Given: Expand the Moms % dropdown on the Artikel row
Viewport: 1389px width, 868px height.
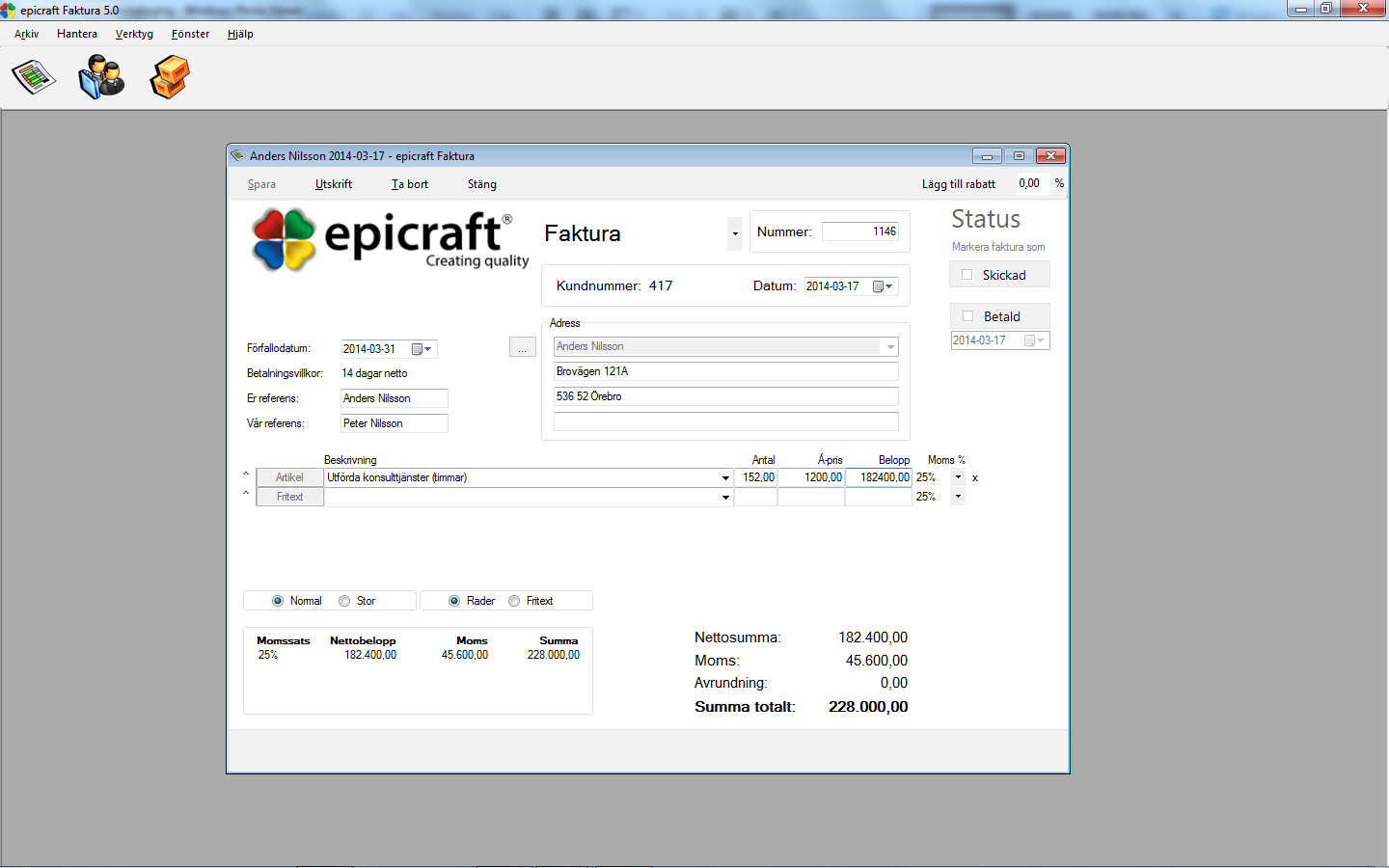Looking at the screenshot, I should (956, 476).
